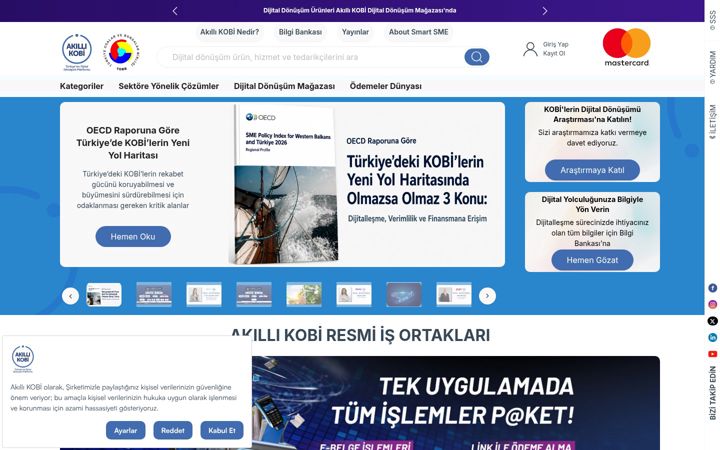Open Dijital Dönüşüm Mağazası menu
The image size is (720, 450).
point(284,86)
